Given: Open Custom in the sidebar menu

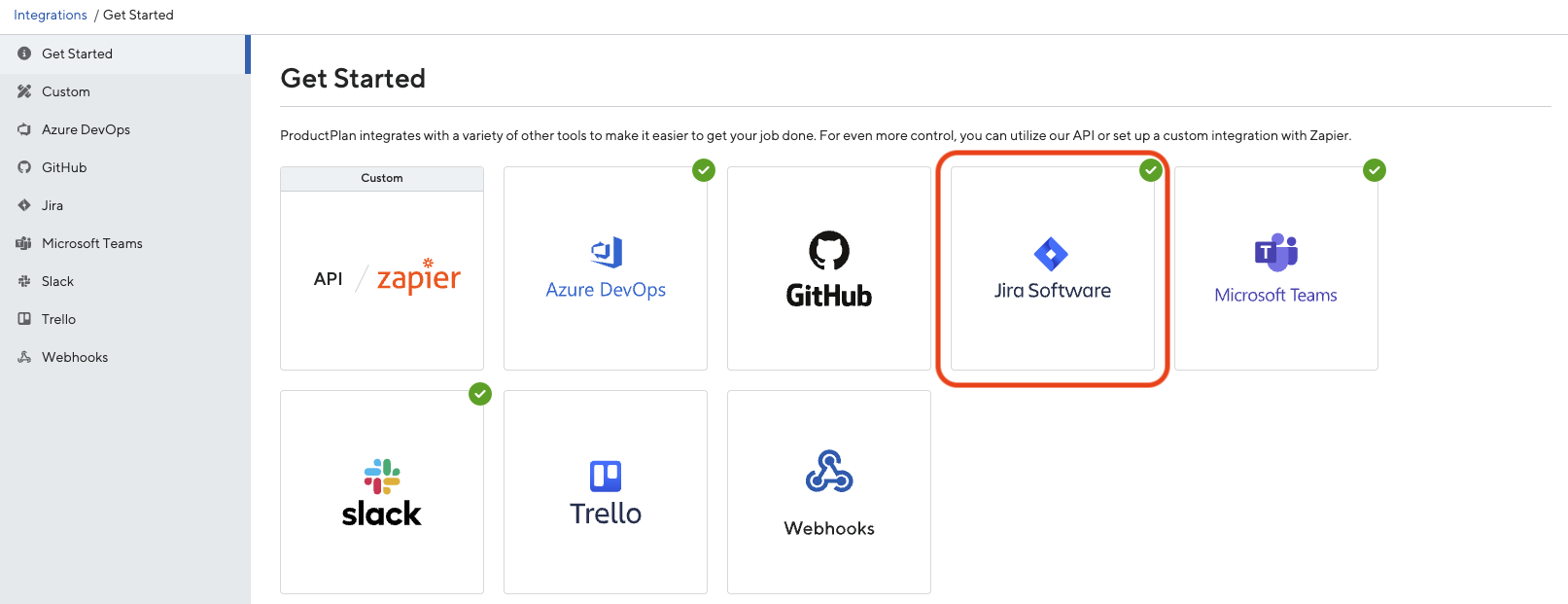Looking at the screenshot, I should 125,91.
